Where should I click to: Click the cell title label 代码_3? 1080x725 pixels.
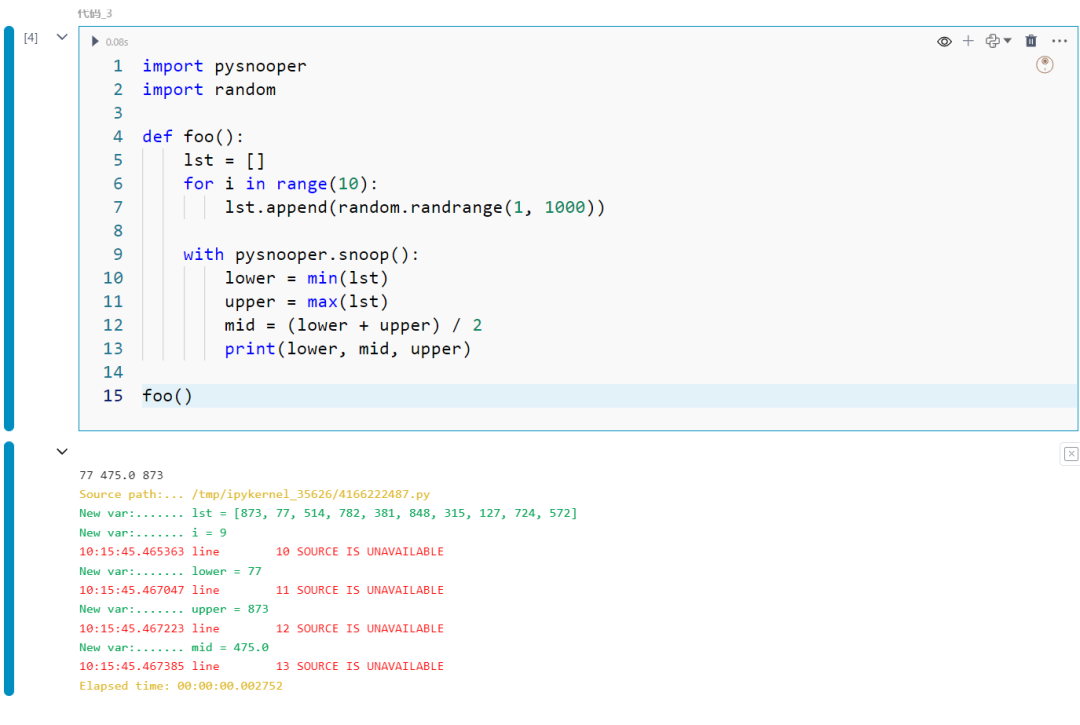coord(94,14)
